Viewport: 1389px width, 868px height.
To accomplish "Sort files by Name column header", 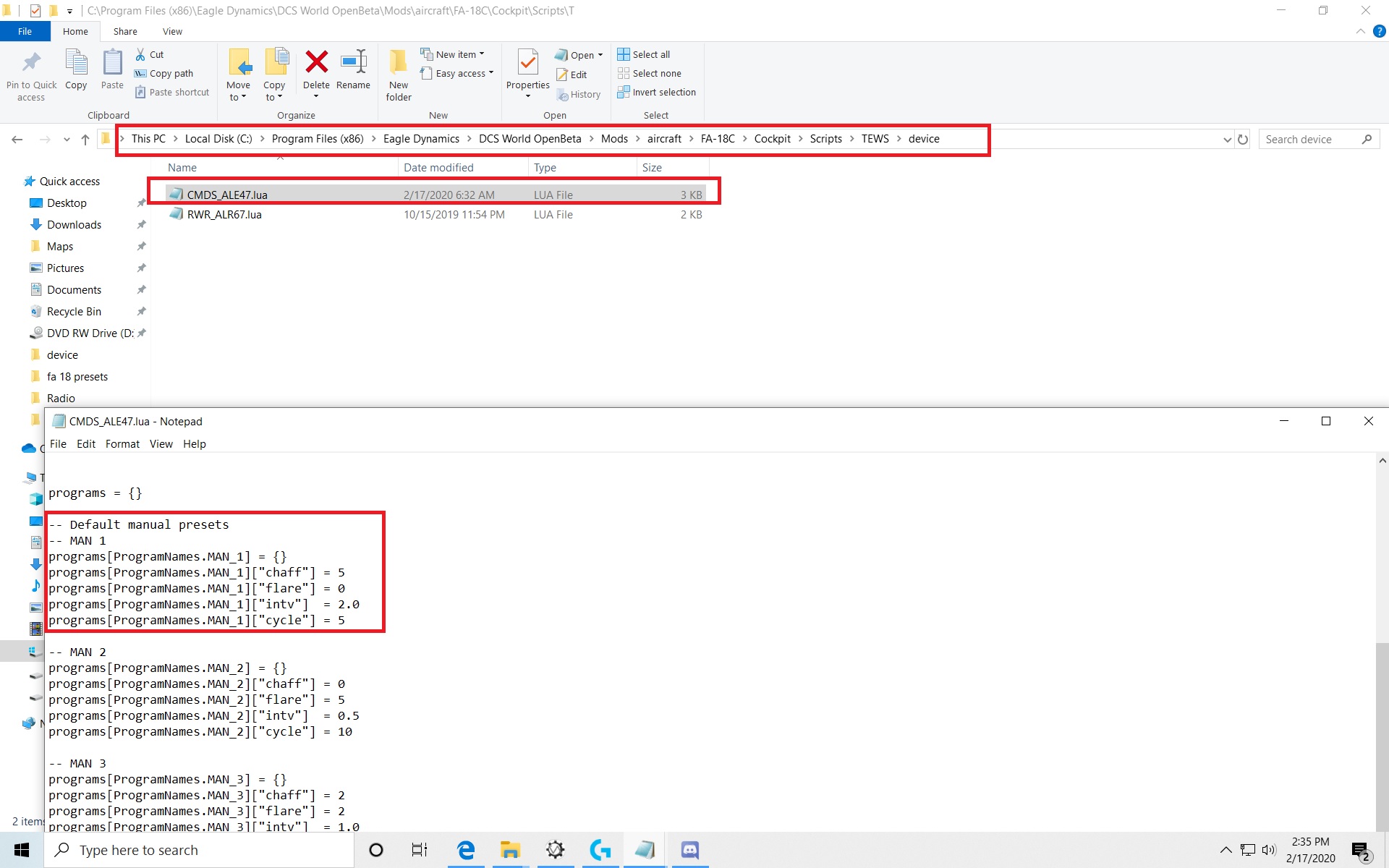I will pyautogui.click(x=182, y=168).
